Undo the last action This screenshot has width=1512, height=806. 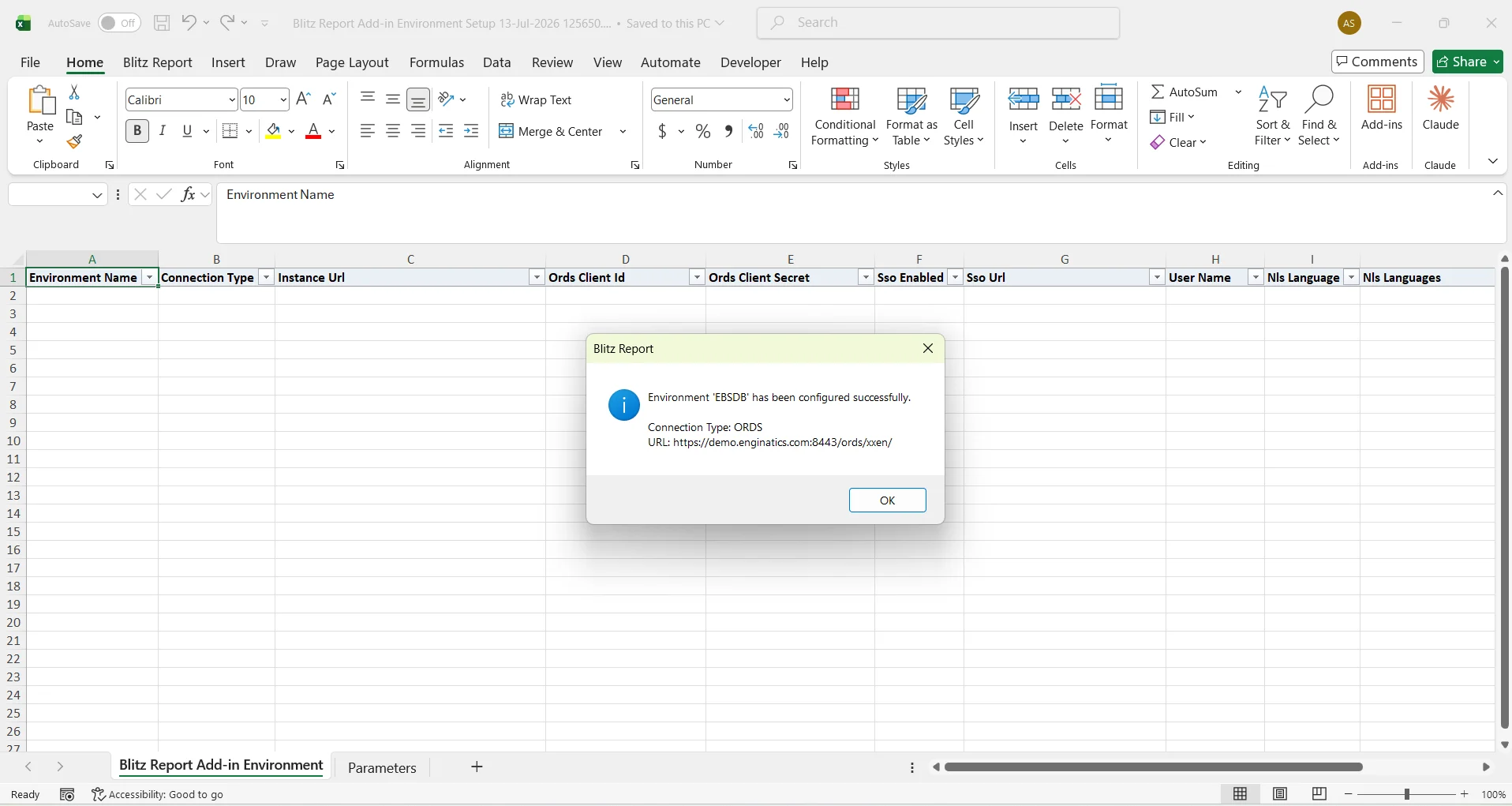(x=189, y=23)
